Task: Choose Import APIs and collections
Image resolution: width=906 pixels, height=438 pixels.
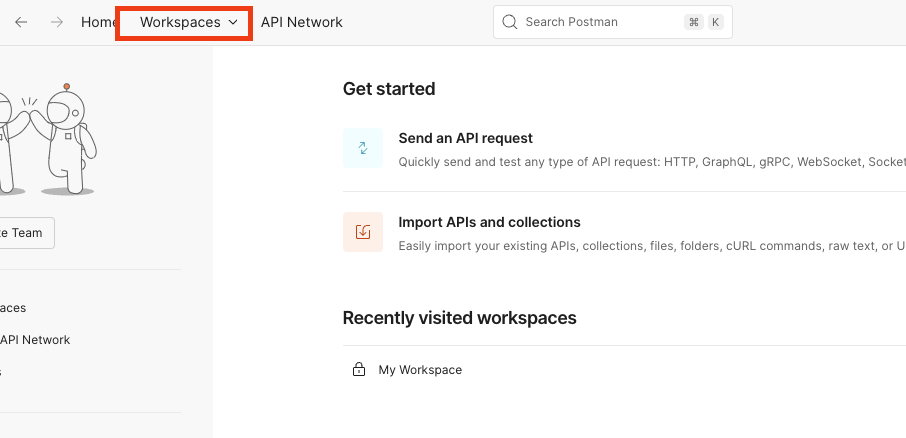Action: (489, 222)
